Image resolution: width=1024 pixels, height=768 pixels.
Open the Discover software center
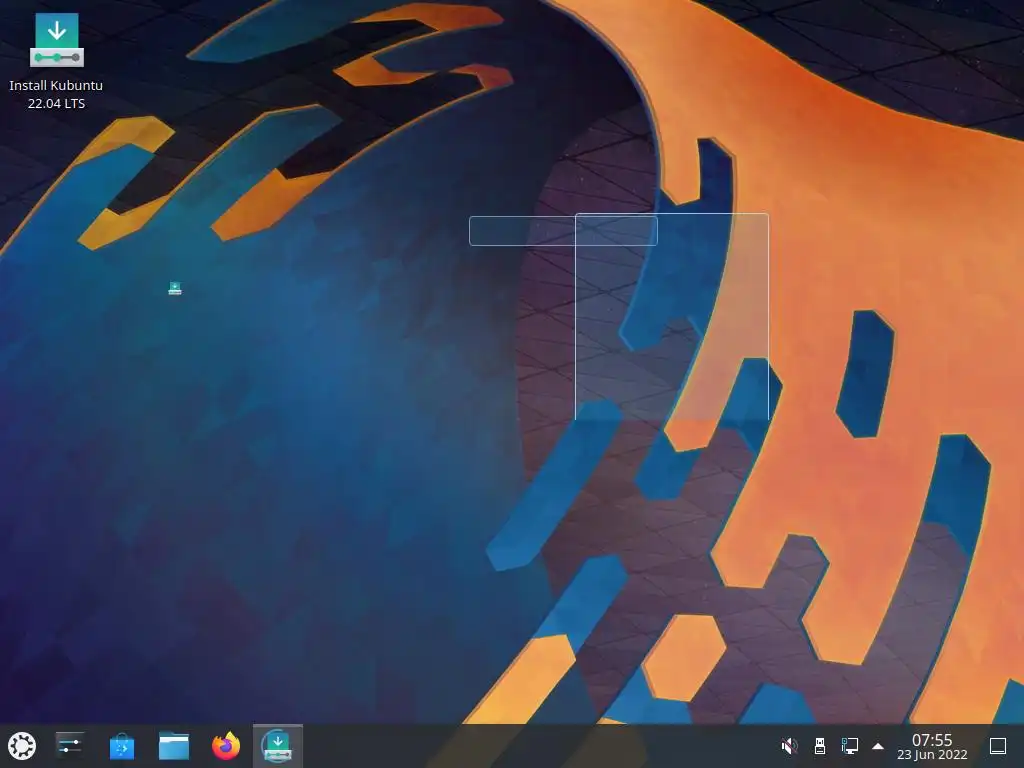tap(121, 746)
